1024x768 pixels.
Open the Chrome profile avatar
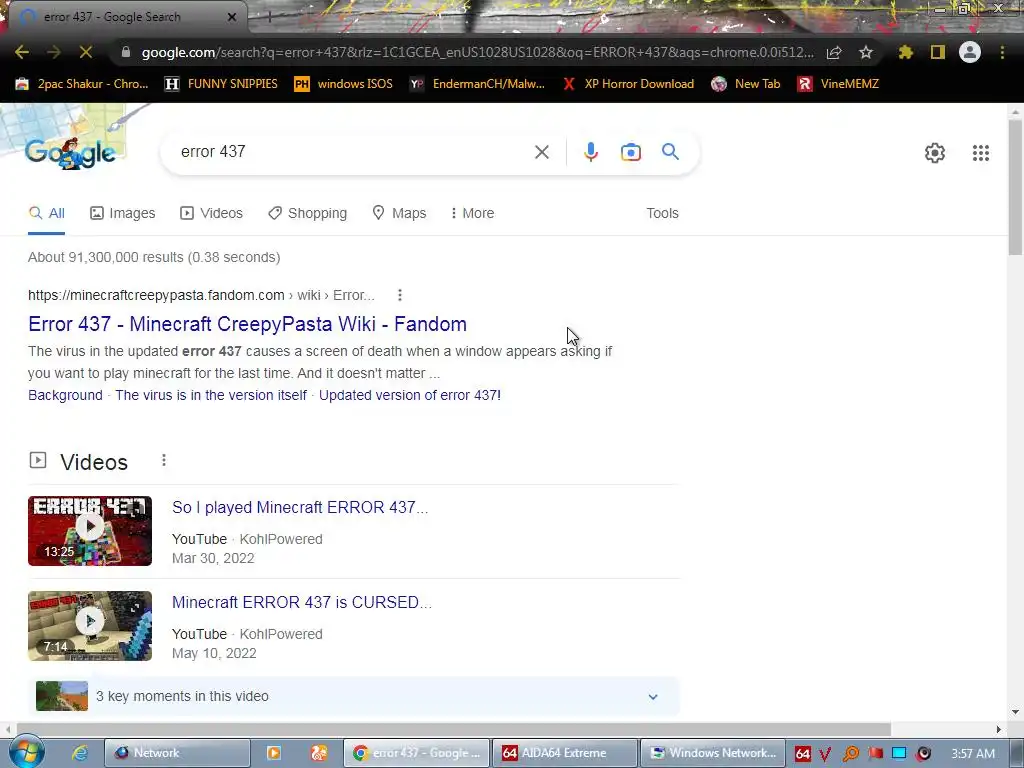pos(970,52)
